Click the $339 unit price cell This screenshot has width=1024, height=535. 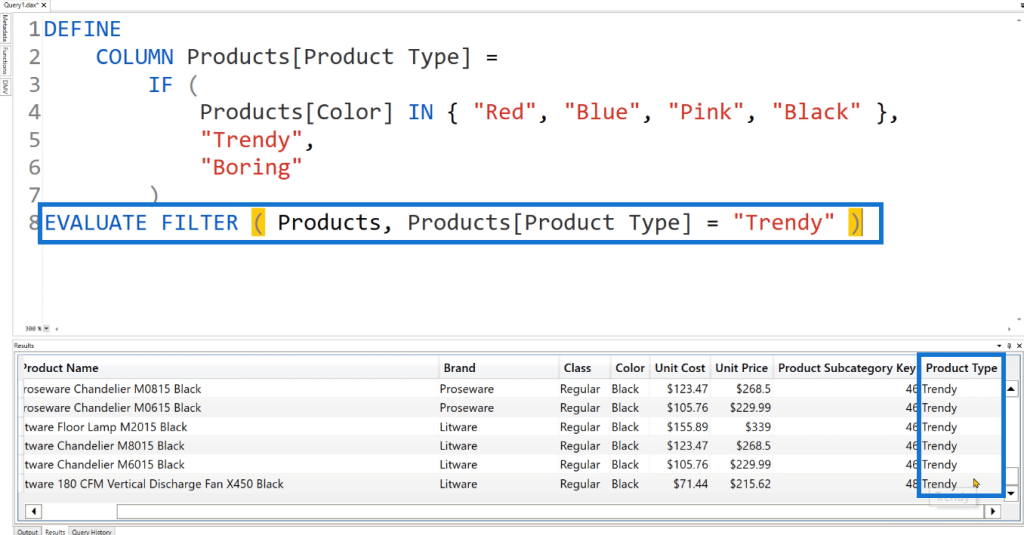coord(758,427)
